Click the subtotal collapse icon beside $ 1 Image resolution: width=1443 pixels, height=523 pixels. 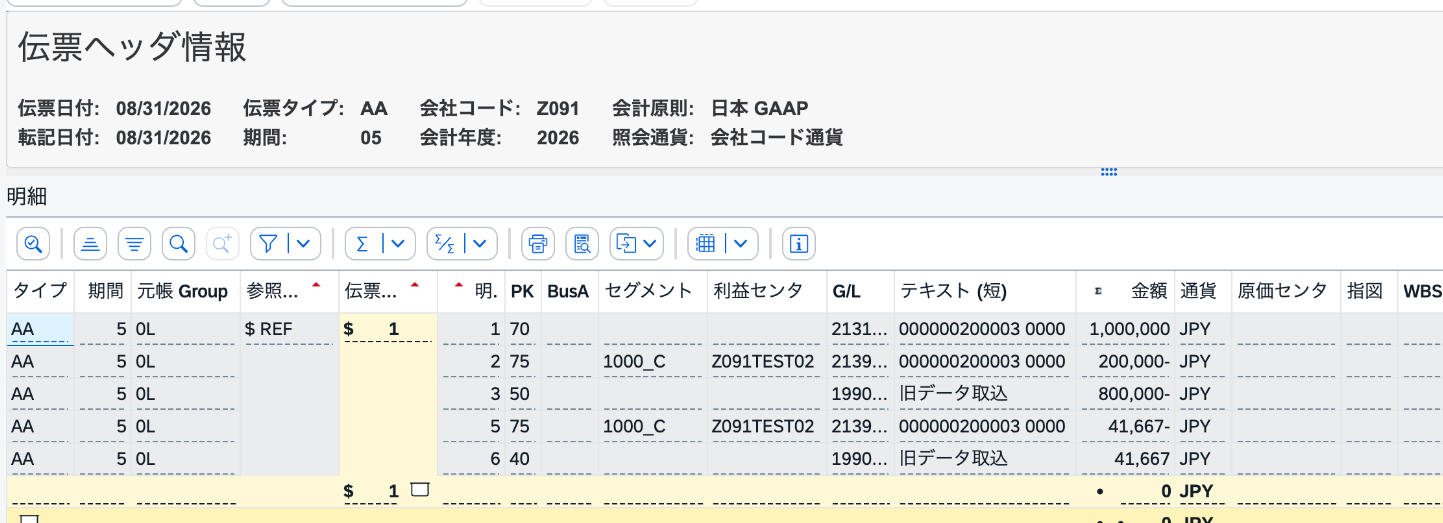420,490
